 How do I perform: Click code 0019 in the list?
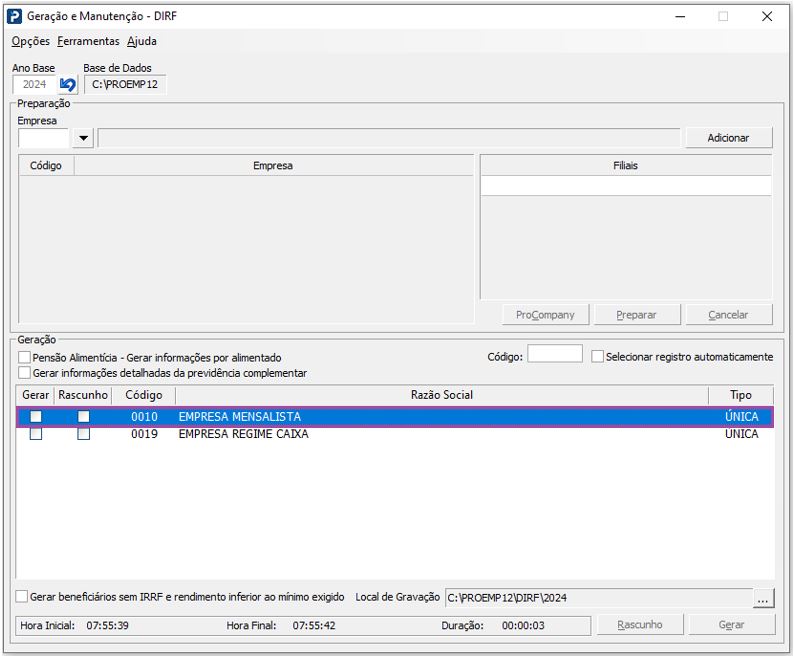tap(144, 434)
